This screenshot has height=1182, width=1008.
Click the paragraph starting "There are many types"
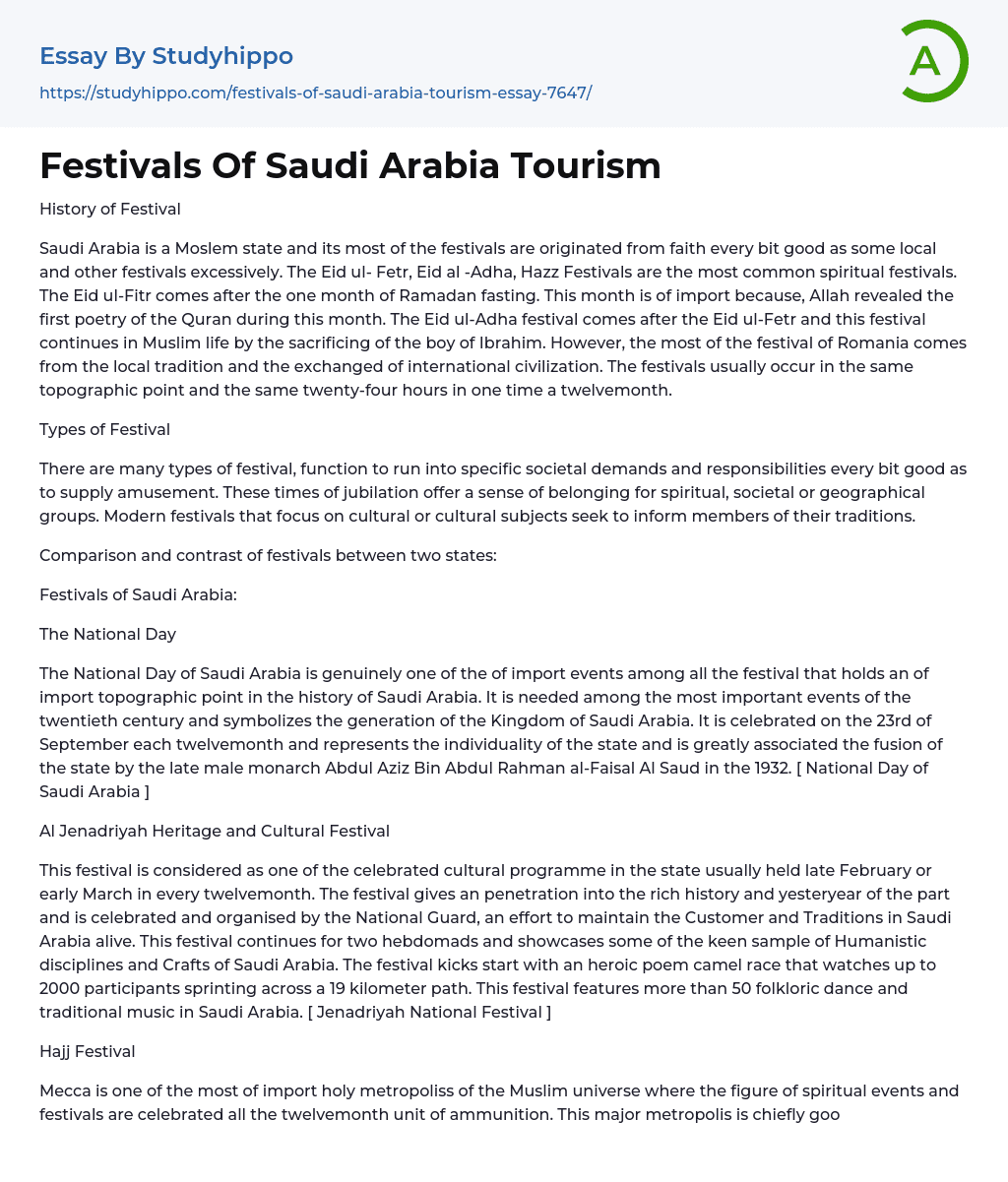pos(502,492)
